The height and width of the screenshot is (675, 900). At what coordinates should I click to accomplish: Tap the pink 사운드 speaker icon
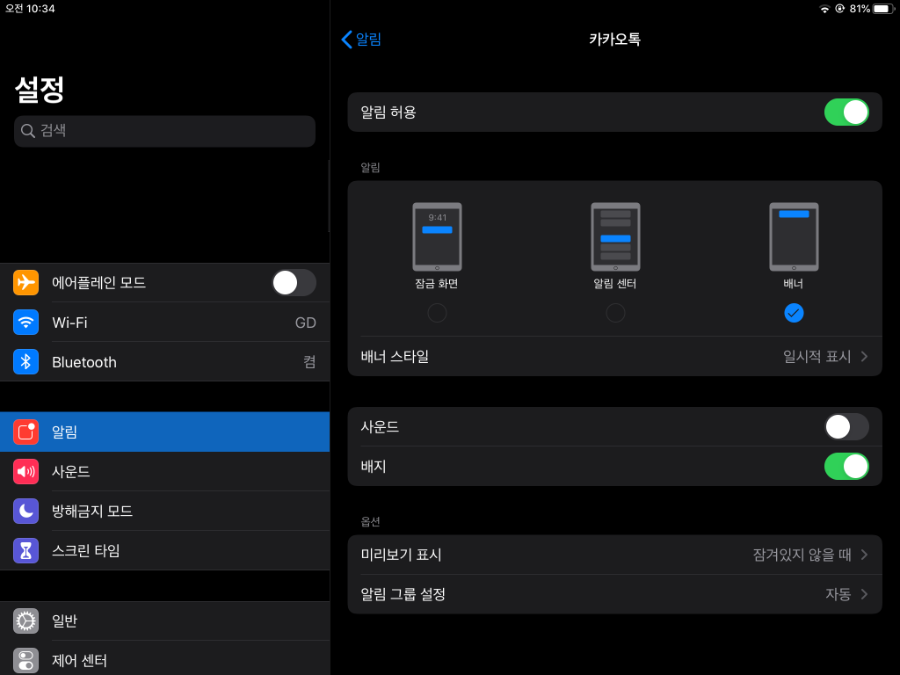click(26, 471)
